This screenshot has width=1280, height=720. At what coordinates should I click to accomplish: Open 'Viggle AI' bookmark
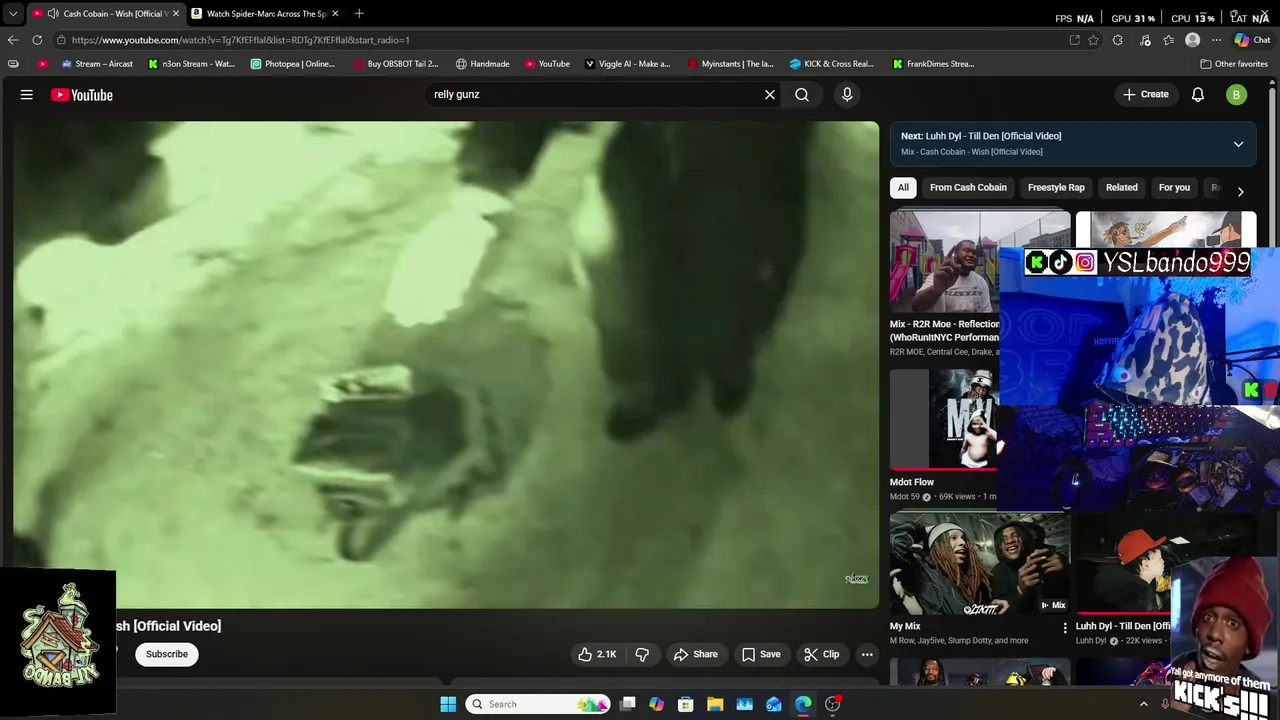coord(627,64)
